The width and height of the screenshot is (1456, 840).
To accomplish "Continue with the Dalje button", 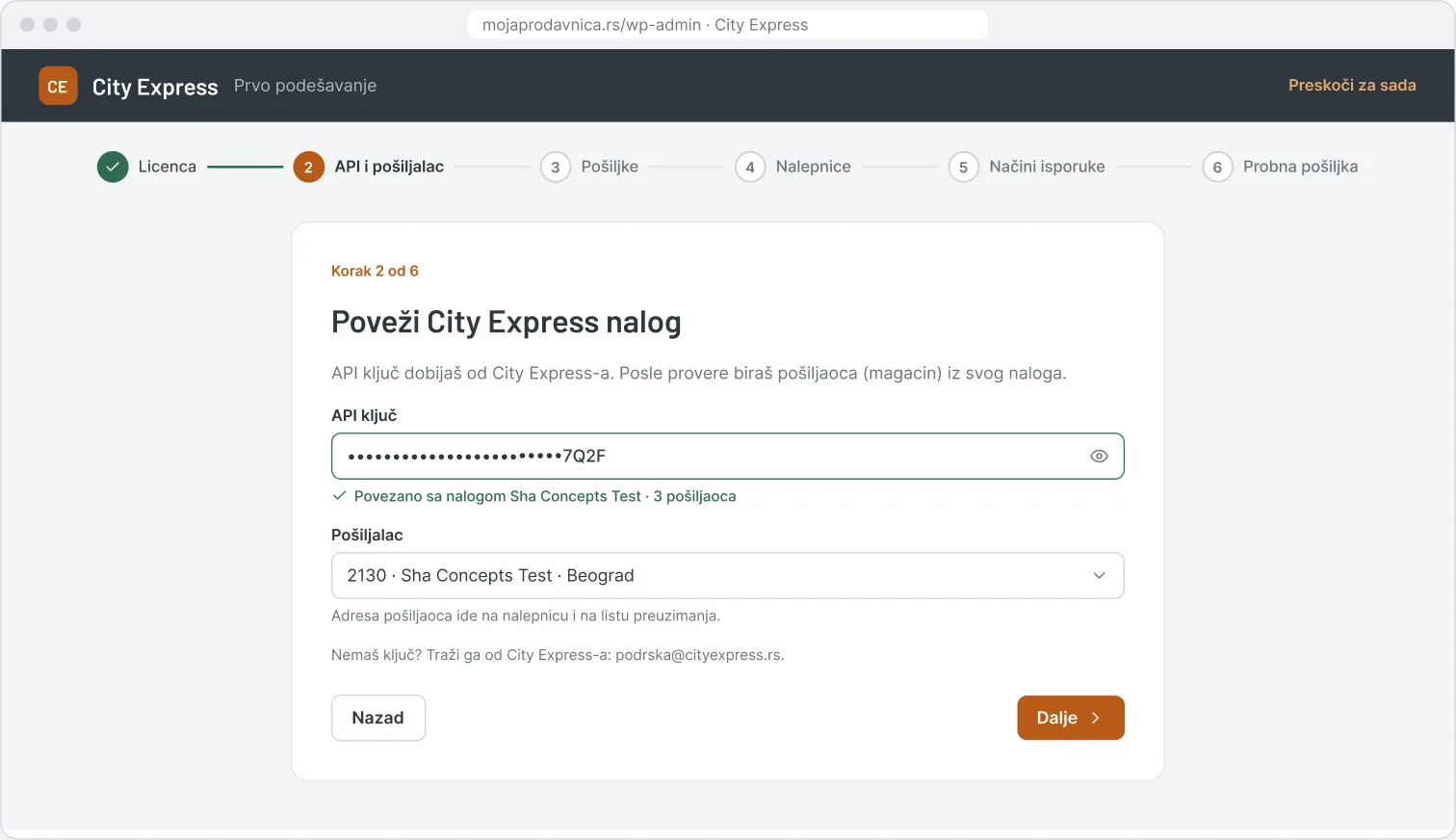I will point(1071,718).
